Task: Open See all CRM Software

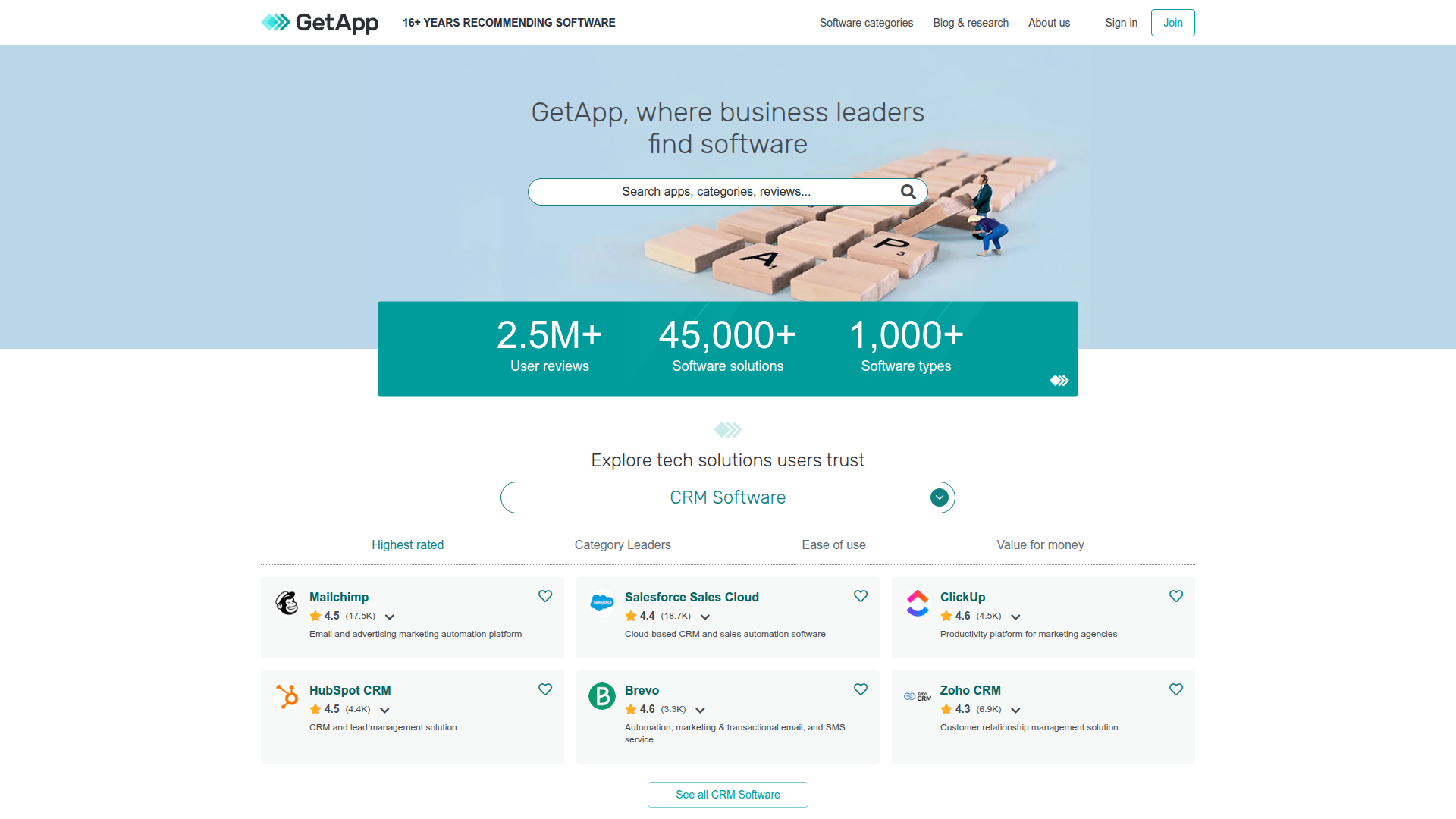Action: pos(727,794)
